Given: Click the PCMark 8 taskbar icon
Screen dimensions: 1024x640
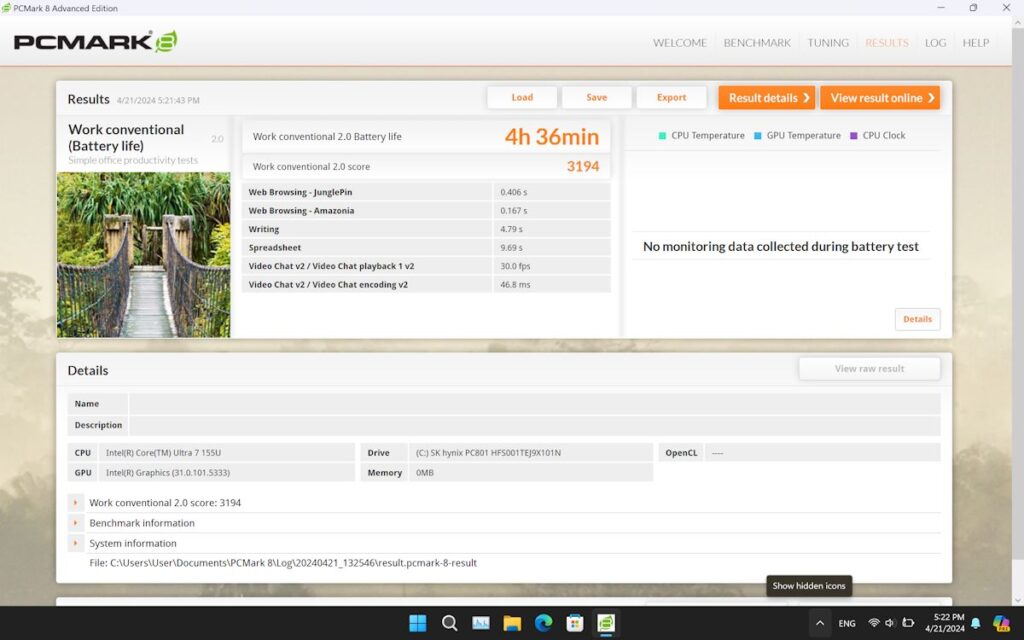Looking at the screenshot, I should 606,623.
